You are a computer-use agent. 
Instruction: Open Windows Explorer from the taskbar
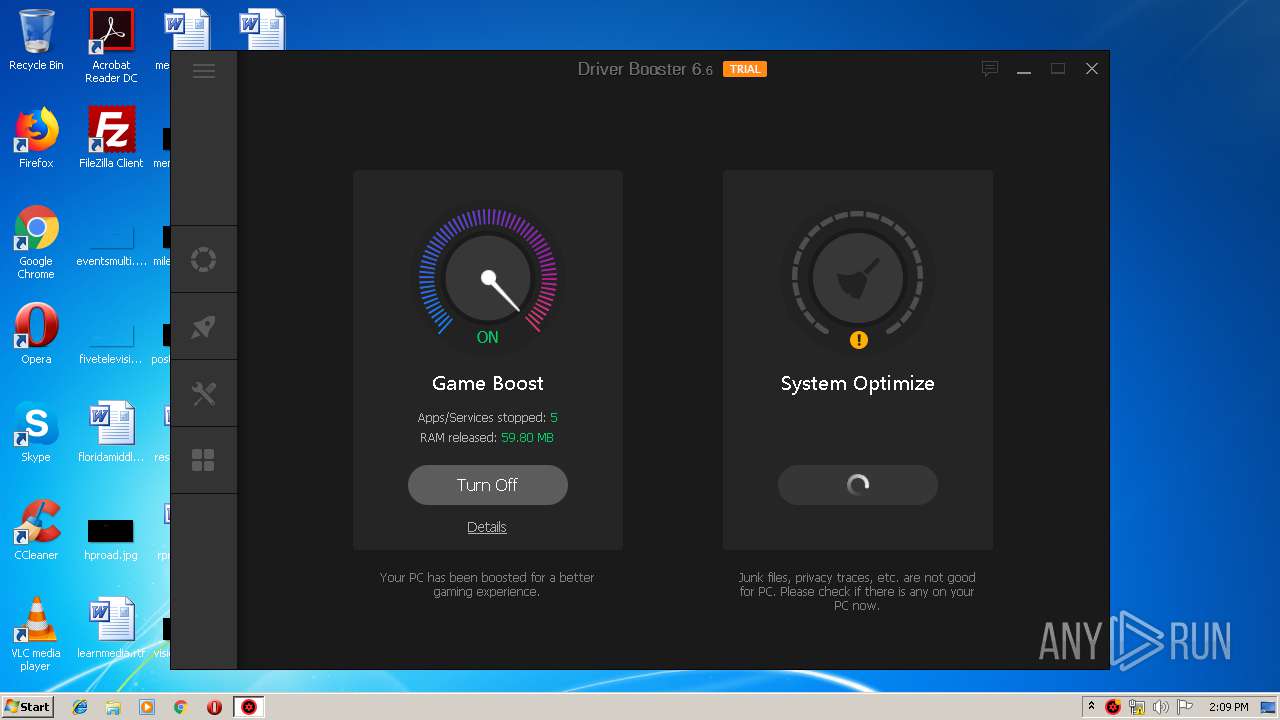[x=113, y=707]
